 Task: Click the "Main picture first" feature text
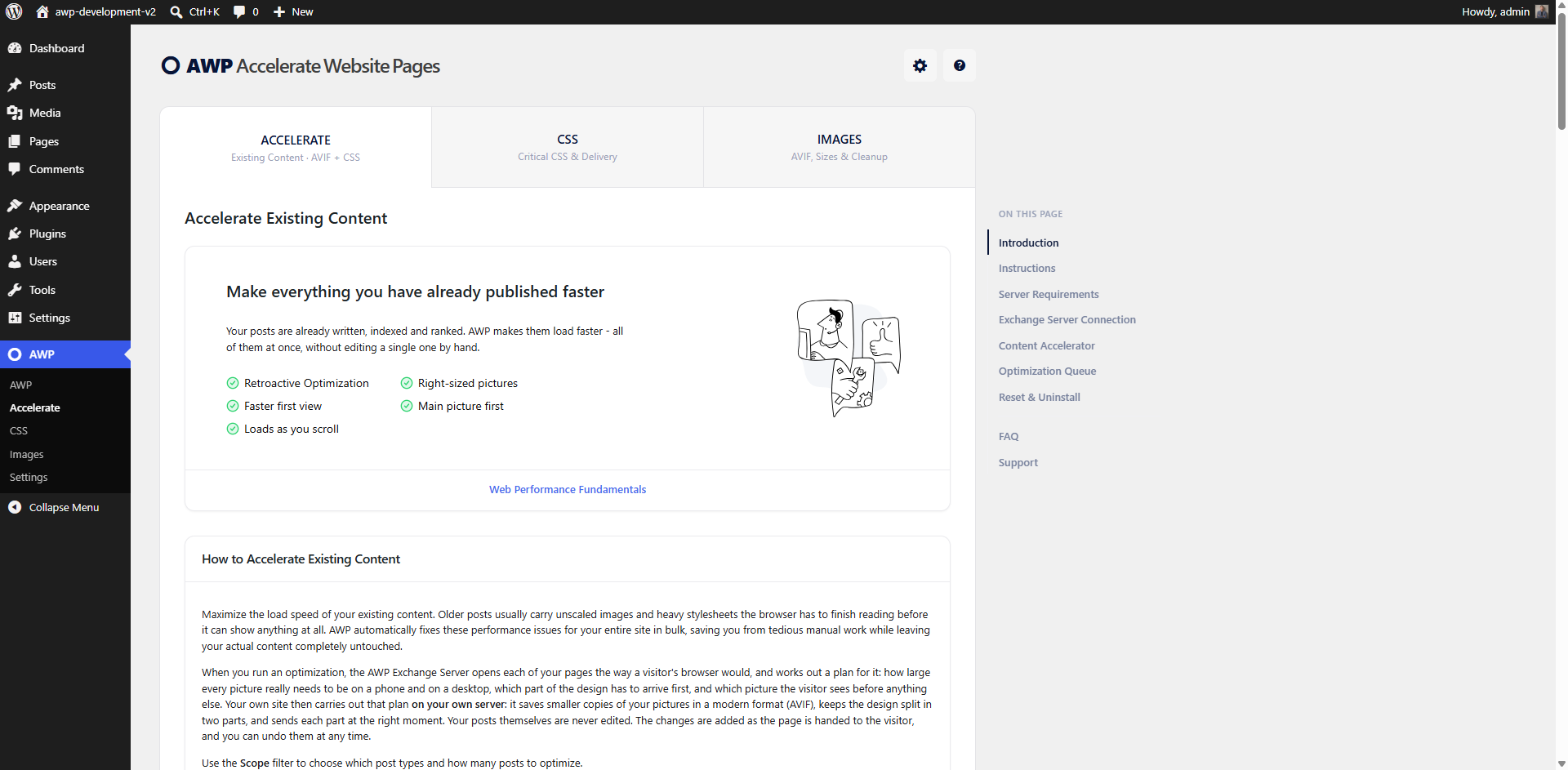[x=461, y=406]
